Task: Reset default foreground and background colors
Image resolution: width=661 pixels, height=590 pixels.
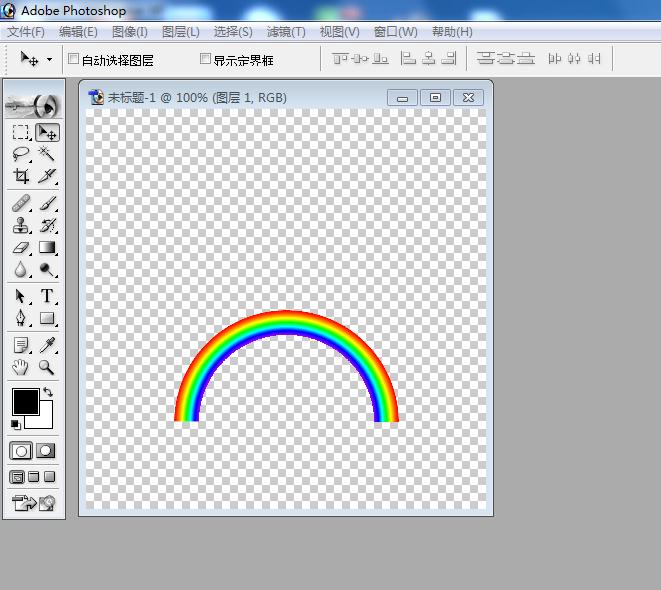Action: tap(16, 424)
